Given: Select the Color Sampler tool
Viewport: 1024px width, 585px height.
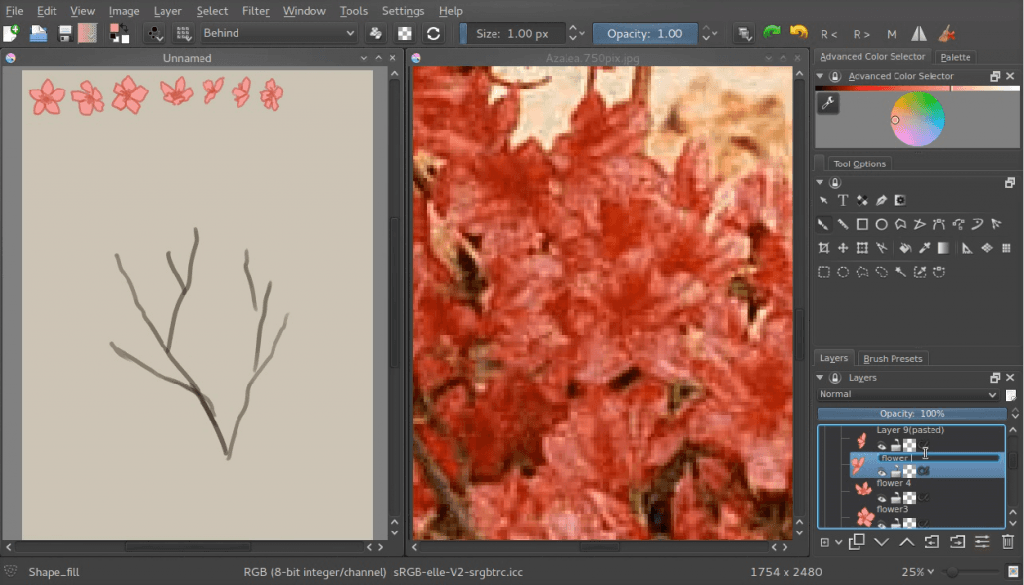Looking at the screenshot, I should pyautogui.click(x=924, y=248).
